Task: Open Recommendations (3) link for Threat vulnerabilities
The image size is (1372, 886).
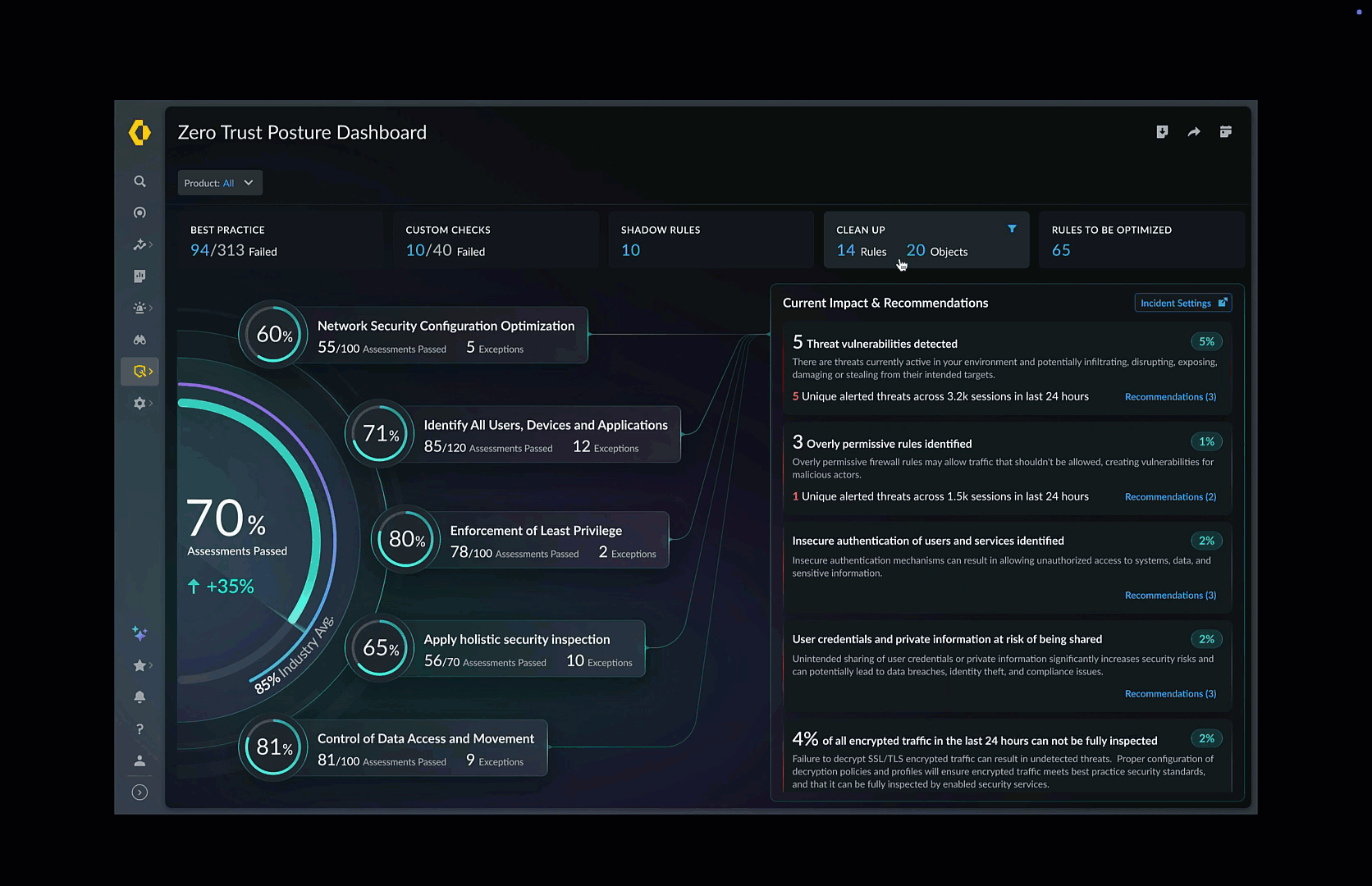Action: click(1170, 397)
